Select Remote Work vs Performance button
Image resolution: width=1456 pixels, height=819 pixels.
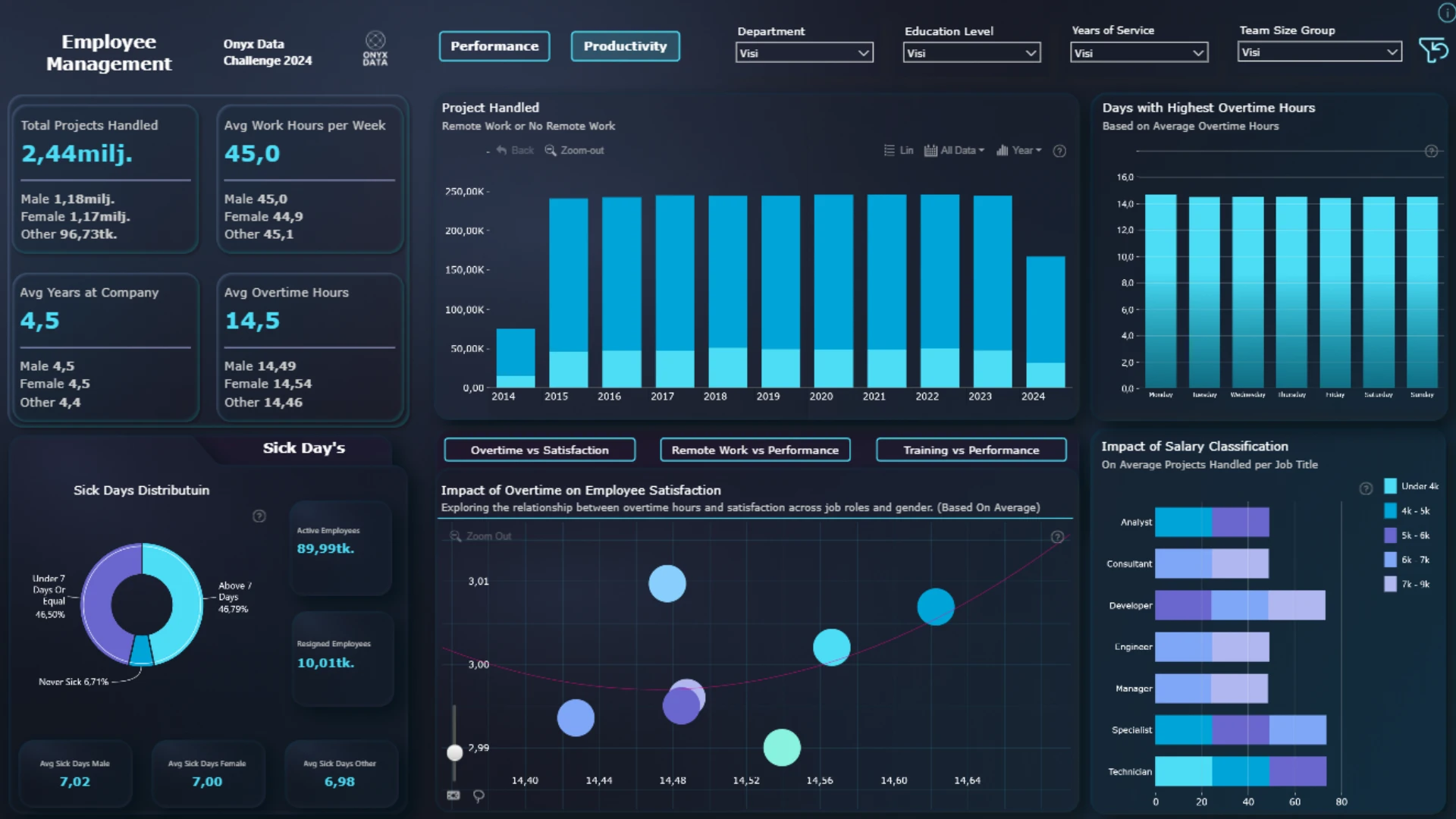[x=755, y=450]
